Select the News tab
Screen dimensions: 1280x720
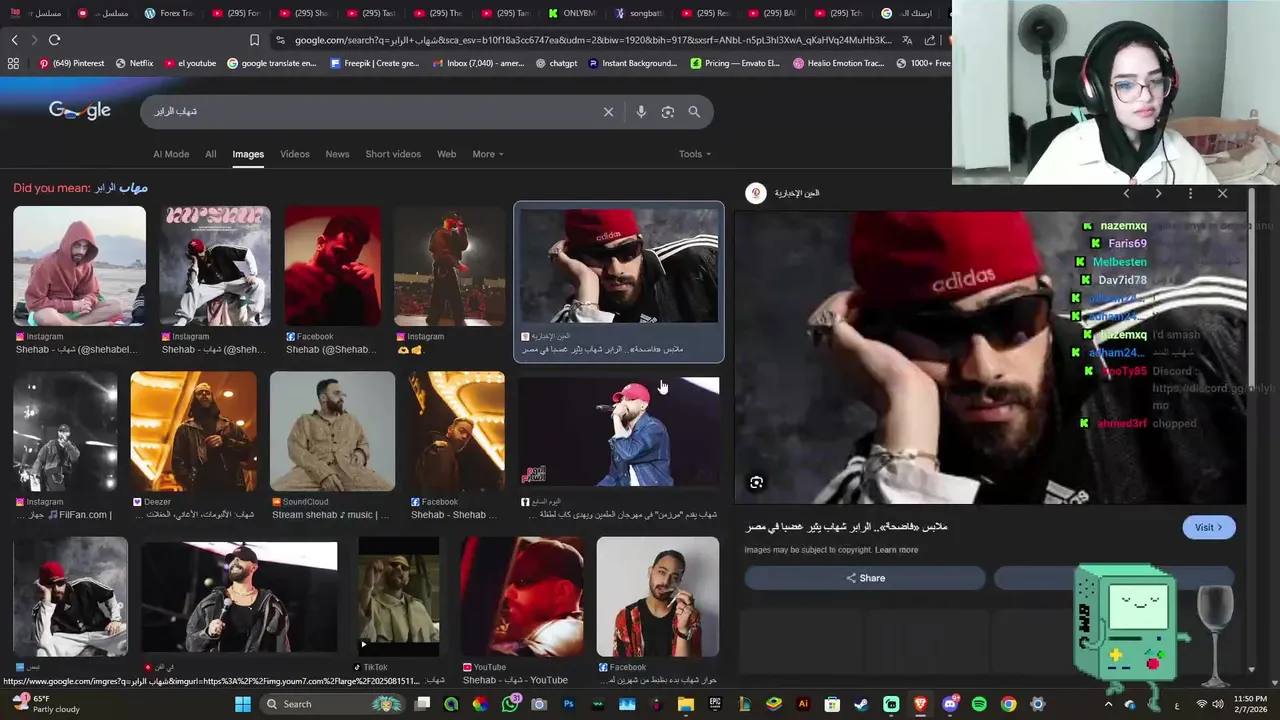[x=337, y=154]
